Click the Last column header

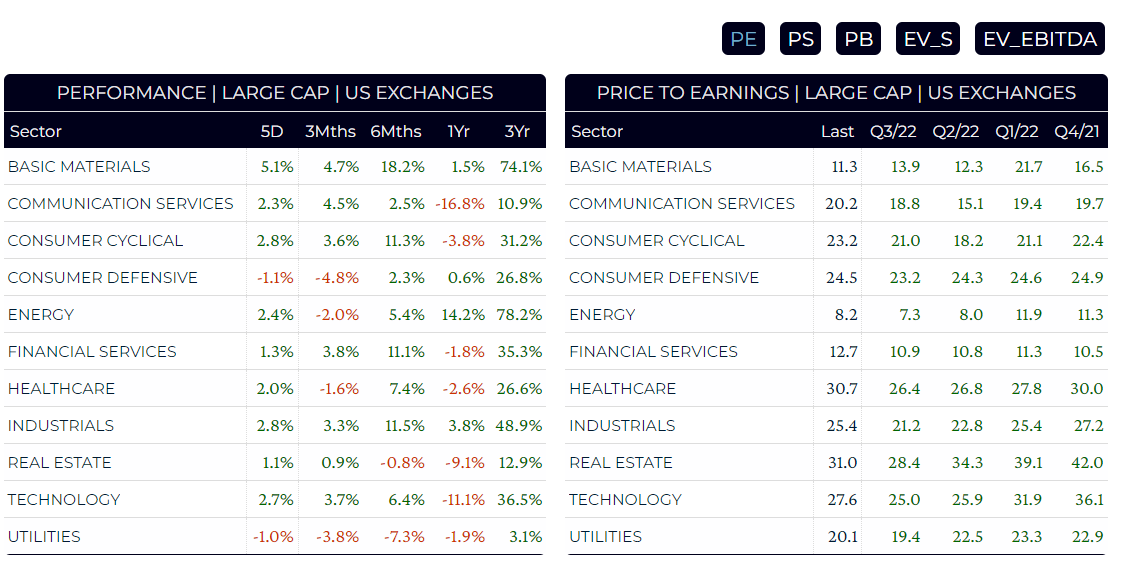click(x=837, y=132)
